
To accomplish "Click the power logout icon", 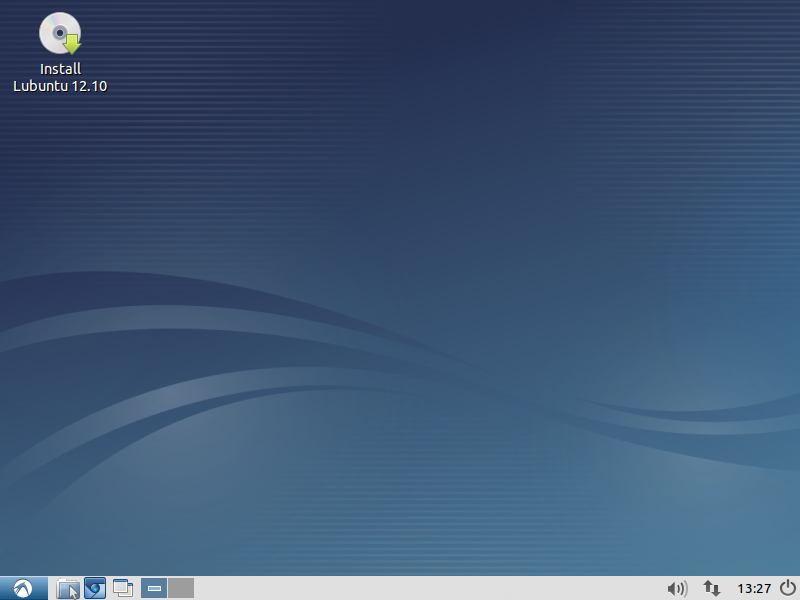I will pyautogui.click(x=788, y=588).
